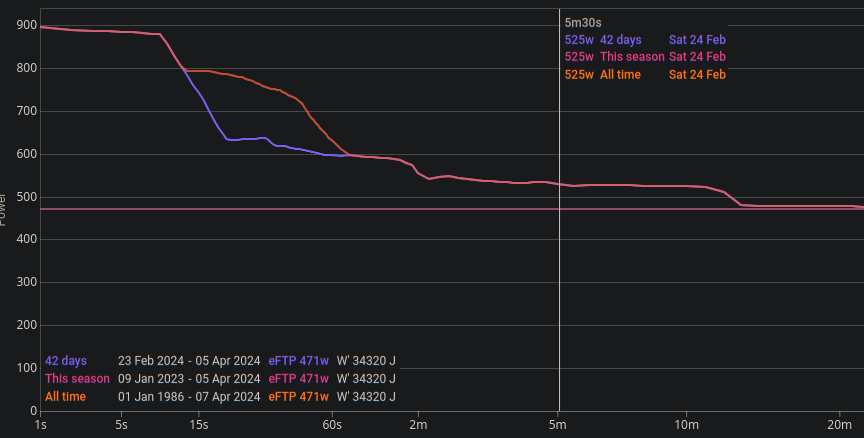The height and width of the screenshot is (438, 864).
Task: Select the 01 Jan 1986 - 07 Apr 2024 range
Action: tap(189, 397)
